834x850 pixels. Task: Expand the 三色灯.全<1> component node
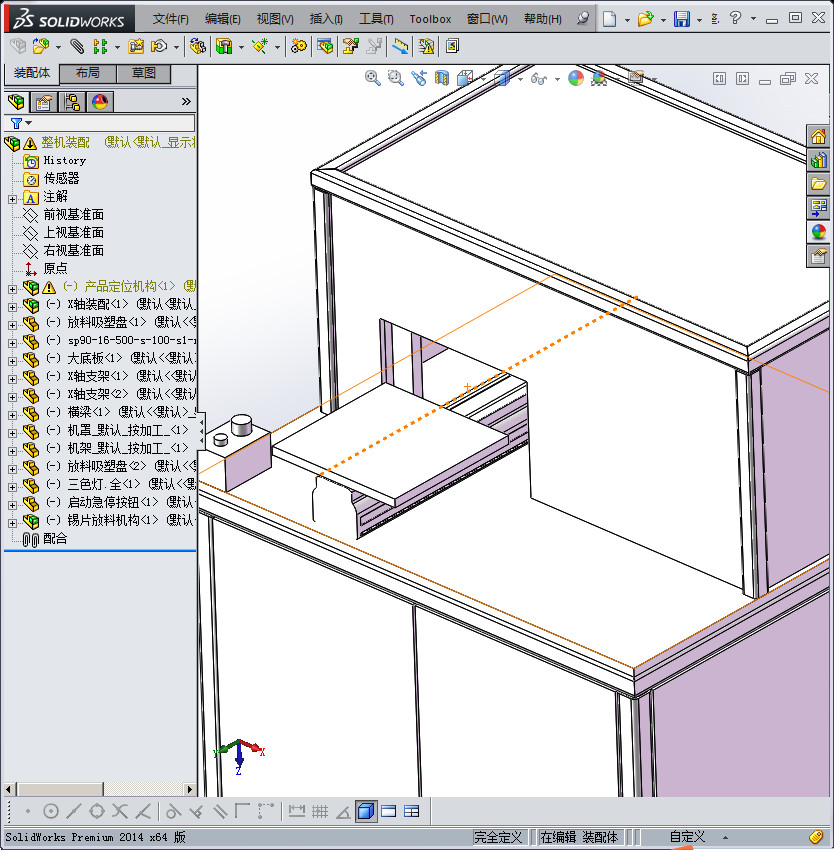(12, 487)
